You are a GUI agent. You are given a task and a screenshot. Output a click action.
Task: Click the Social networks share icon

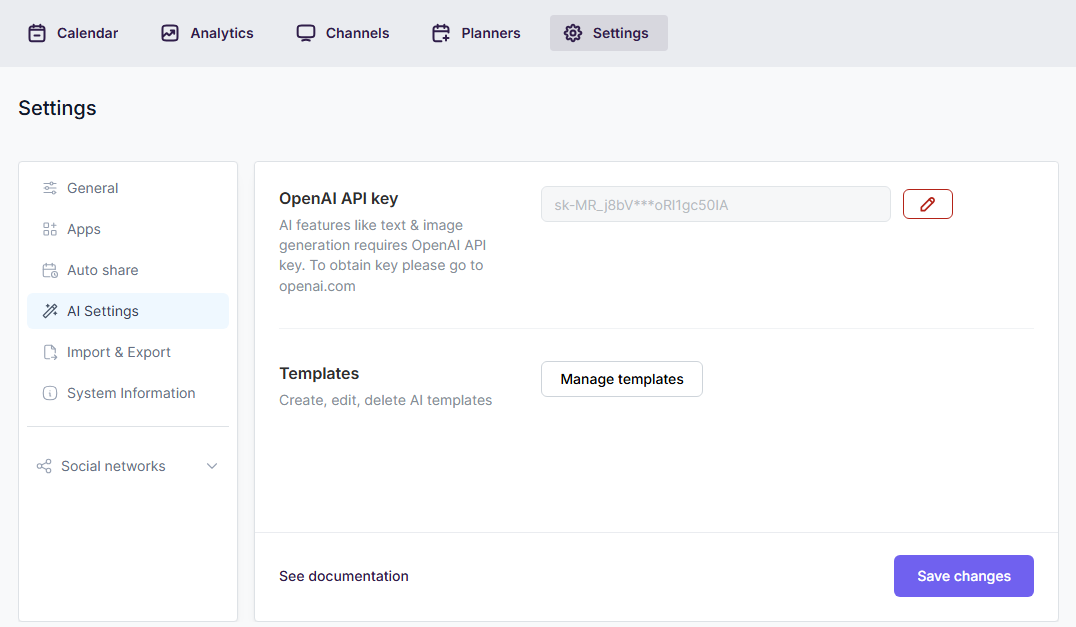(x=44, y=466)
